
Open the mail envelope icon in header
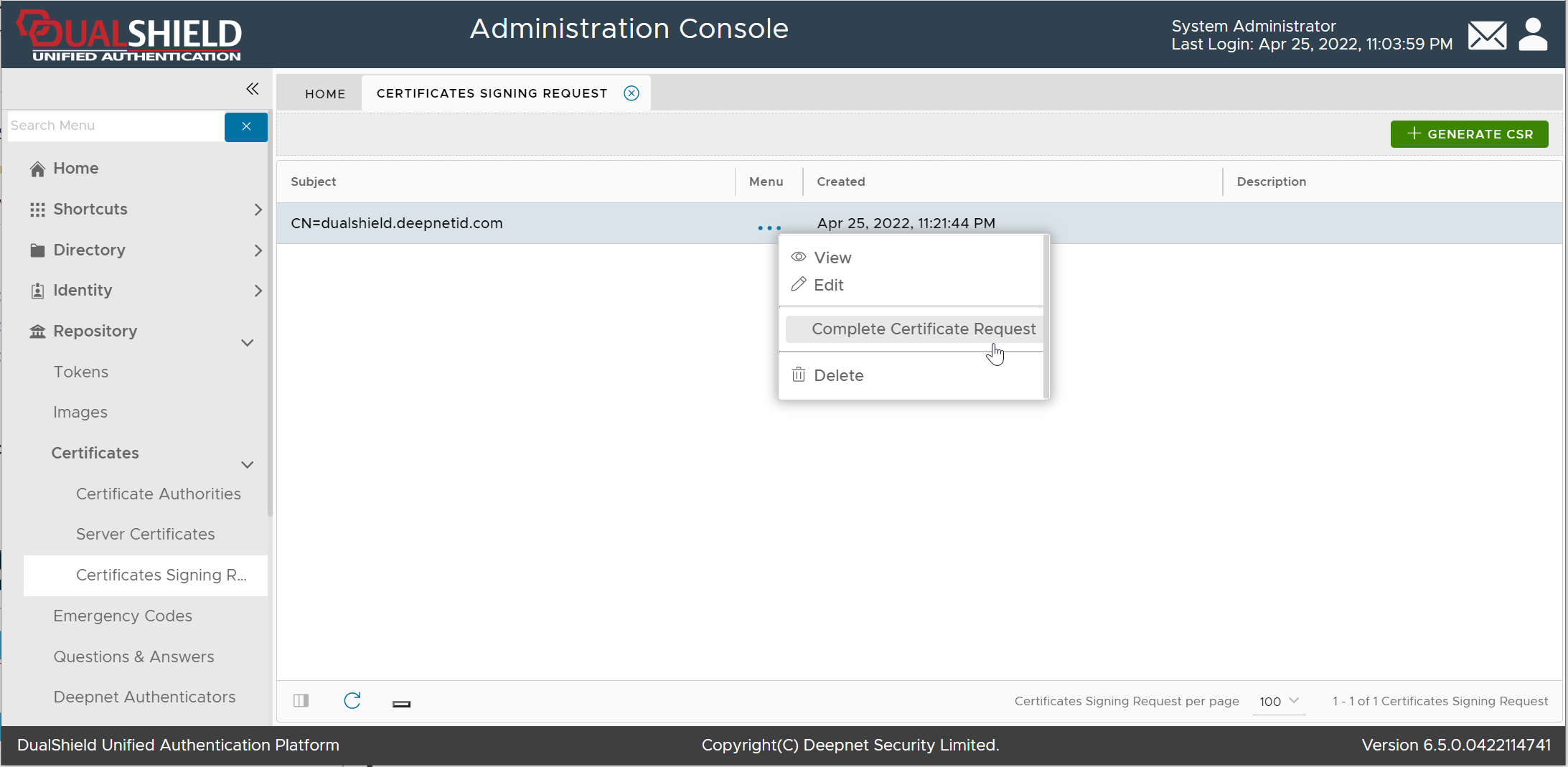(x=1487, y=35)
